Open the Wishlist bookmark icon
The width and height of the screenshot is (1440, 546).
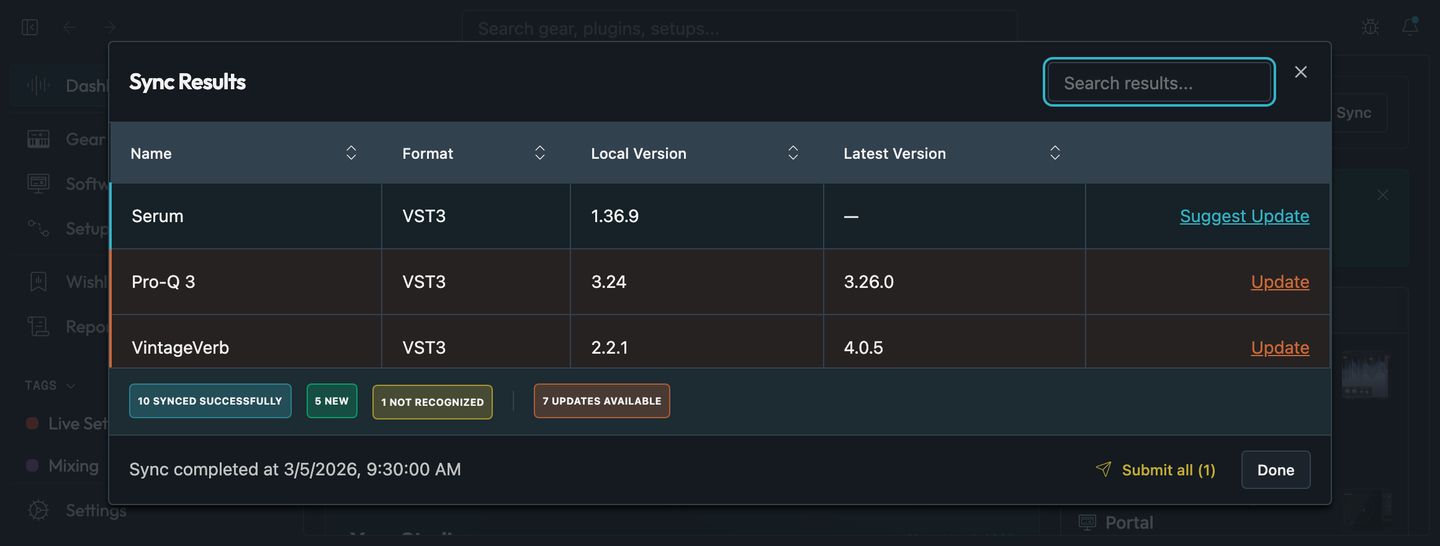pos(38,282)
